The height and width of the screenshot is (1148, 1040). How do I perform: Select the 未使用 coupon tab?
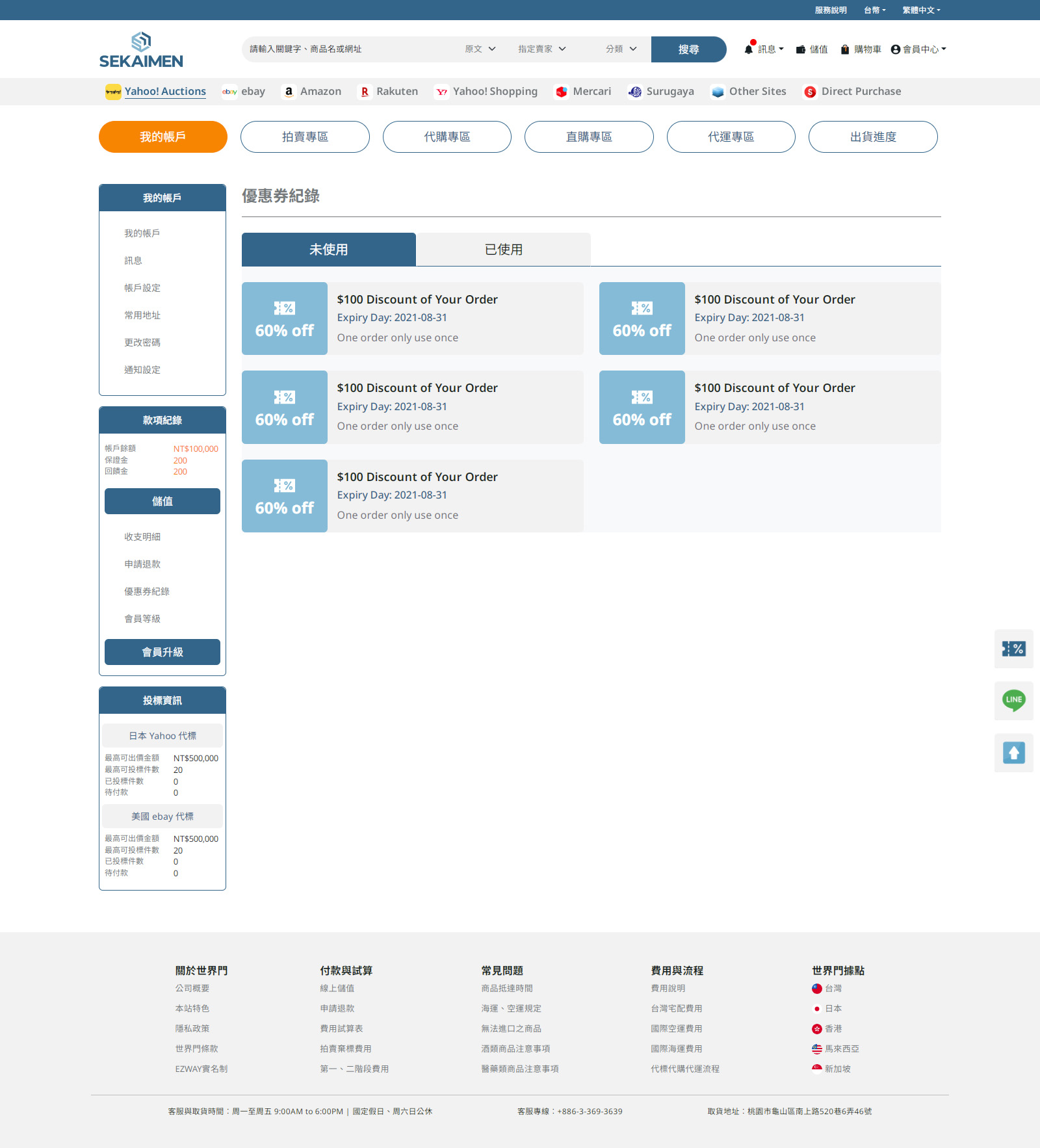click(x=328, y=250)
